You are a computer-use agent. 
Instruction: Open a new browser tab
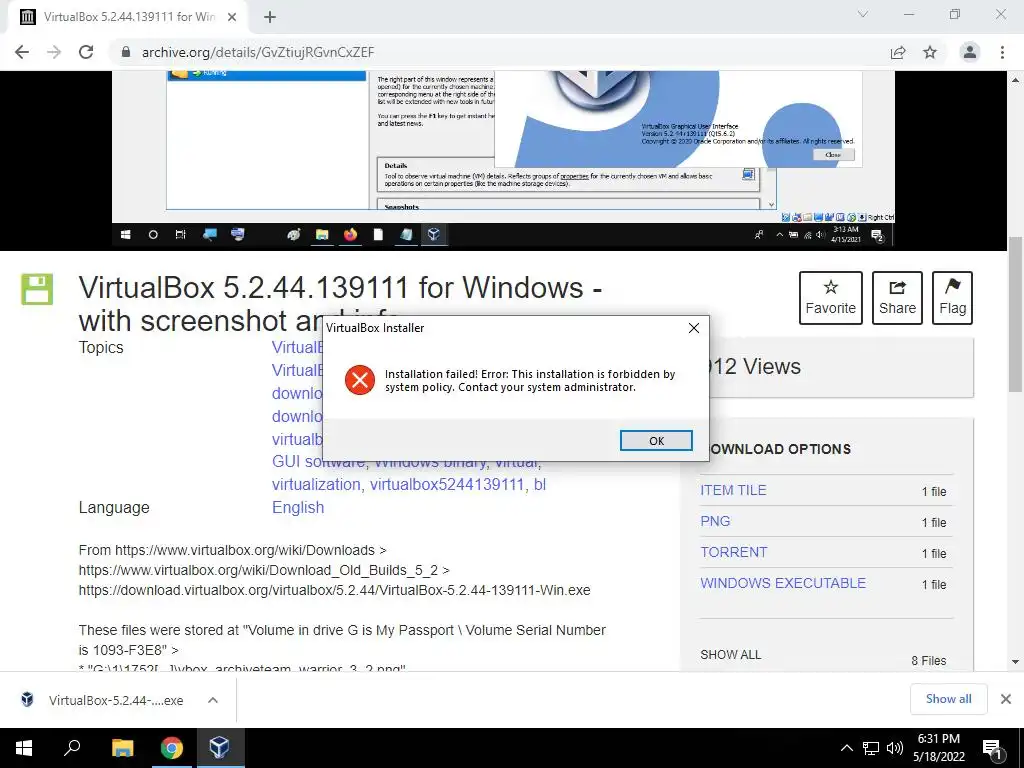(x=270, y=18)
